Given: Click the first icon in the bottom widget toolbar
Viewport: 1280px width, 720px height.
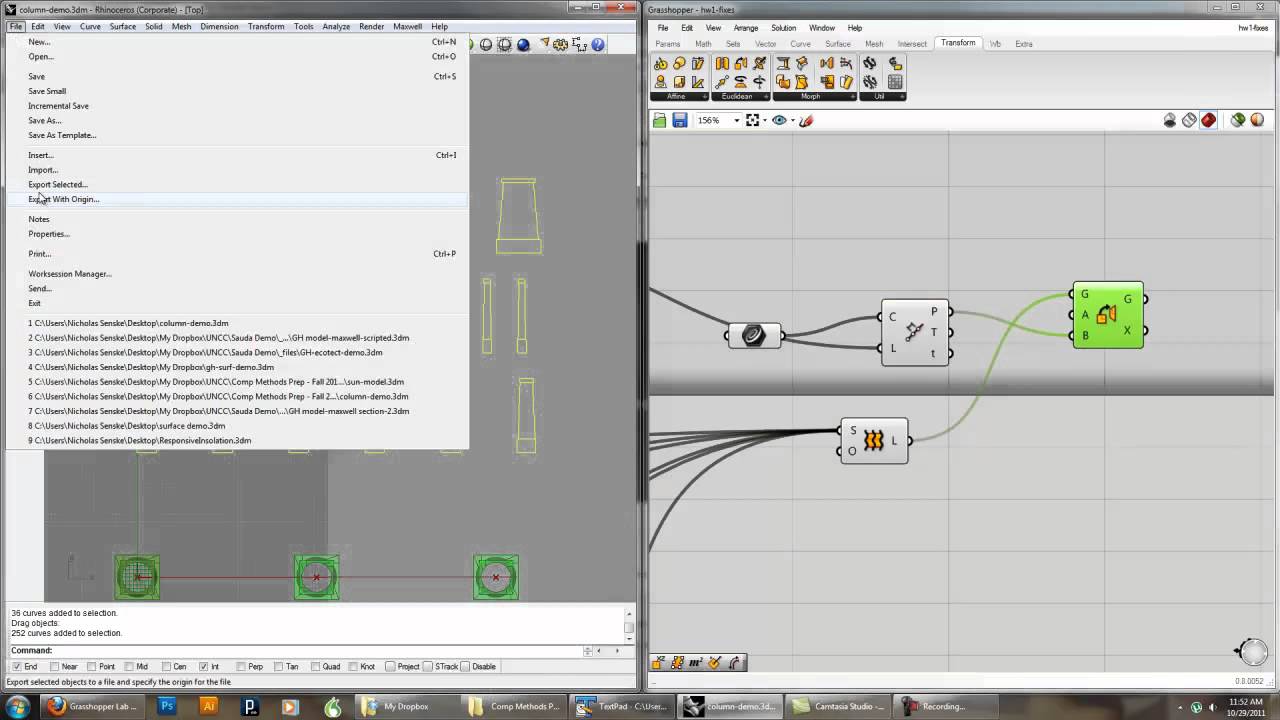Looking at the screenshot, I should tap(658, 662).
